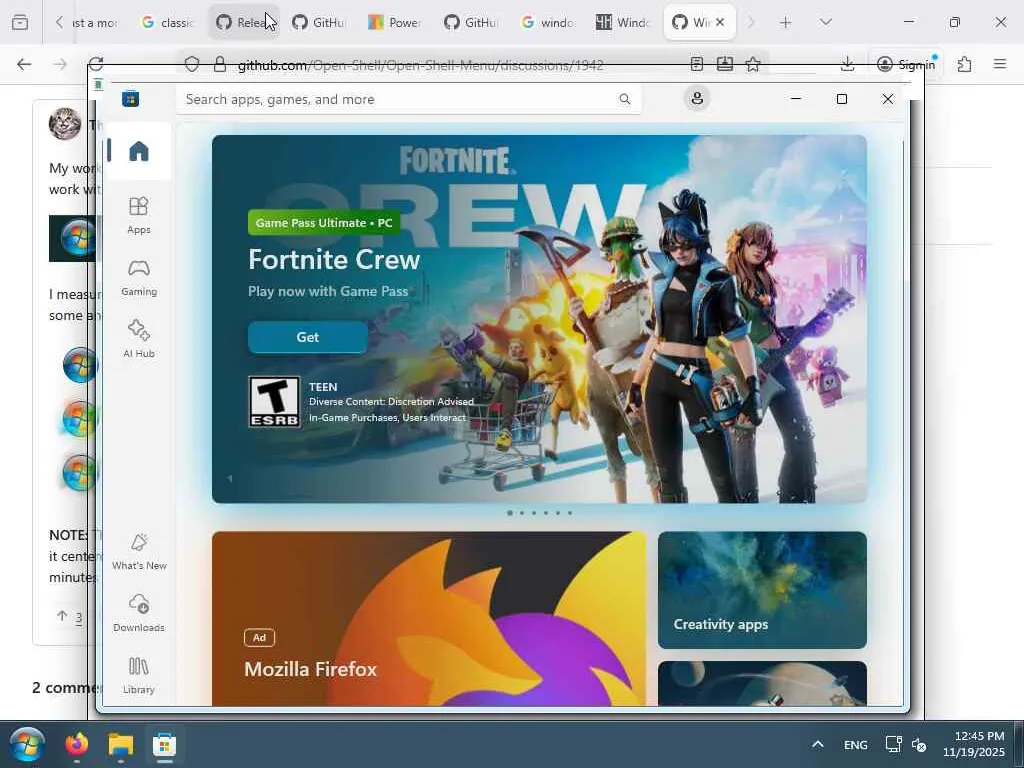Open the Creativity apps card
This screenshot has width=1024, height=768.
(762, 590)
